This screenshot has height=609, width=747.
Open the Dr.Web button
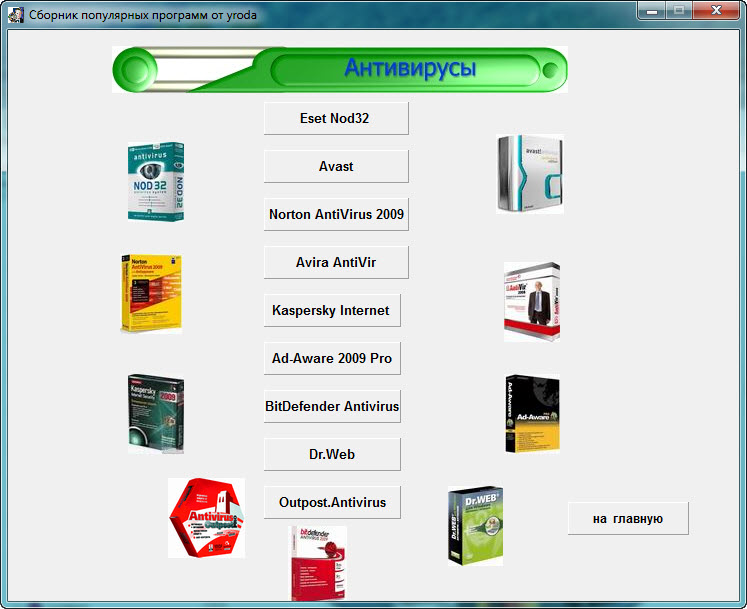click(332, 455)
